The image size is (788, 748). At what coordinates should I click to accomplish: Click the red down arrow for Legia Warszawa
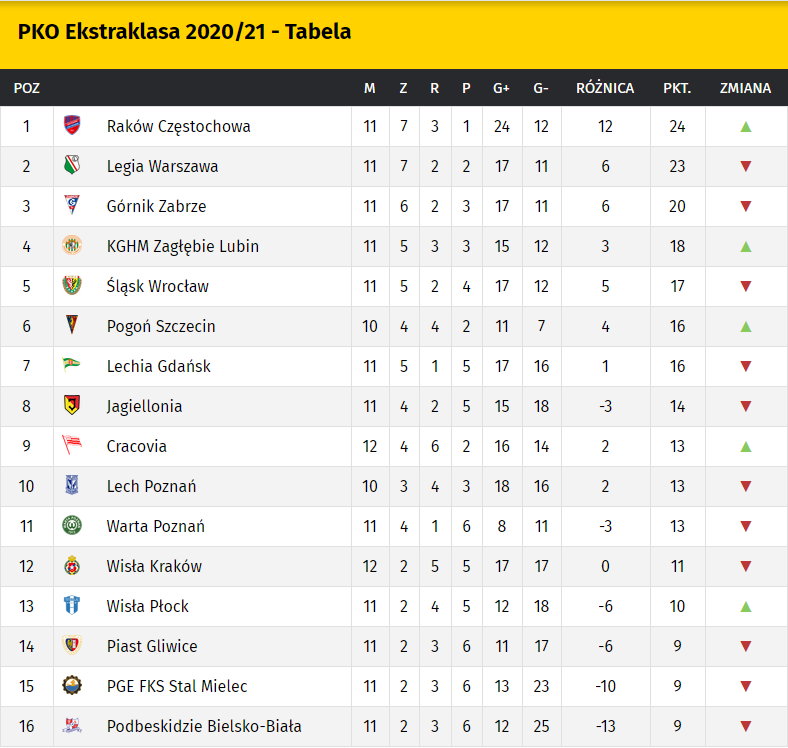pos(745,167)
